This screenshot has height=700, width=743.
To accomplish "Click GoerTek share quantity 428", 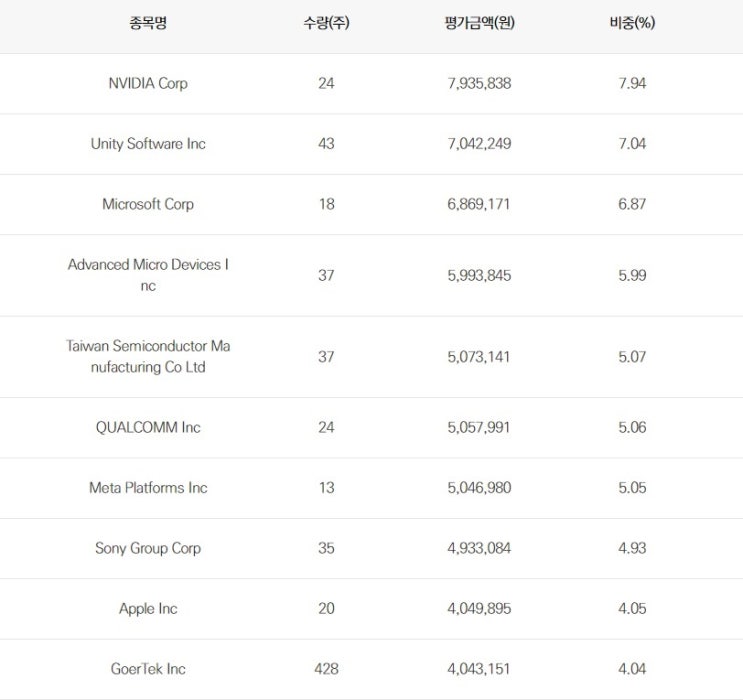I will point(326,669).
